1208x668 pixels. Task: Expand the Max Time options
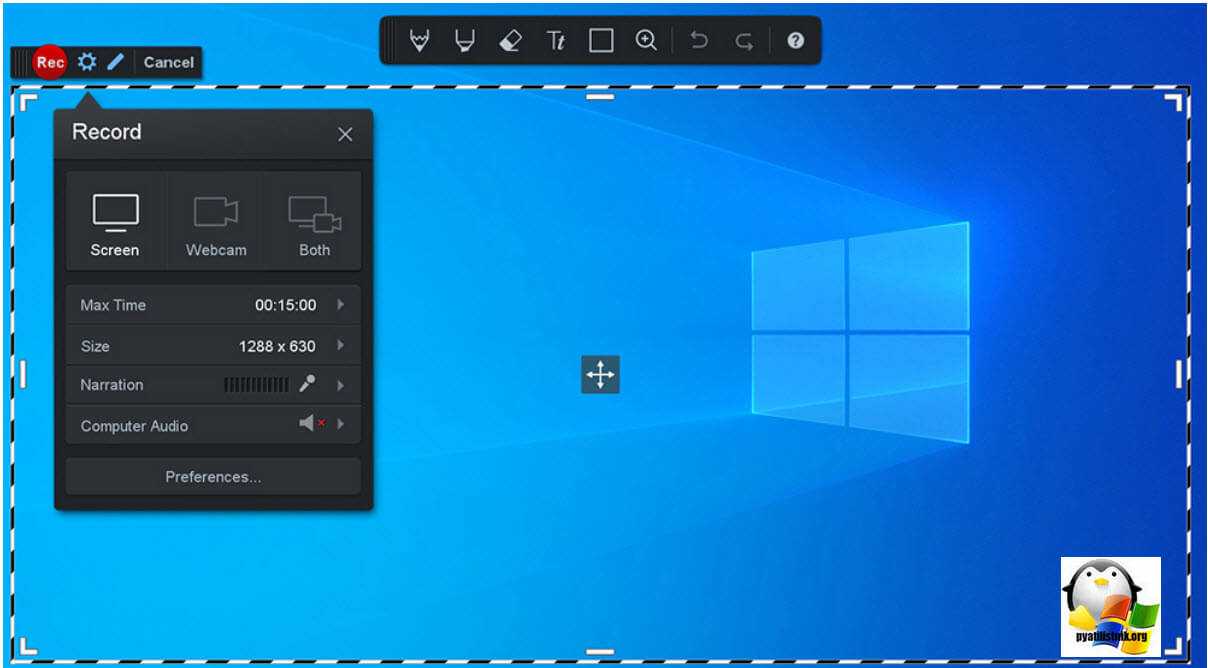pos(341,305)
